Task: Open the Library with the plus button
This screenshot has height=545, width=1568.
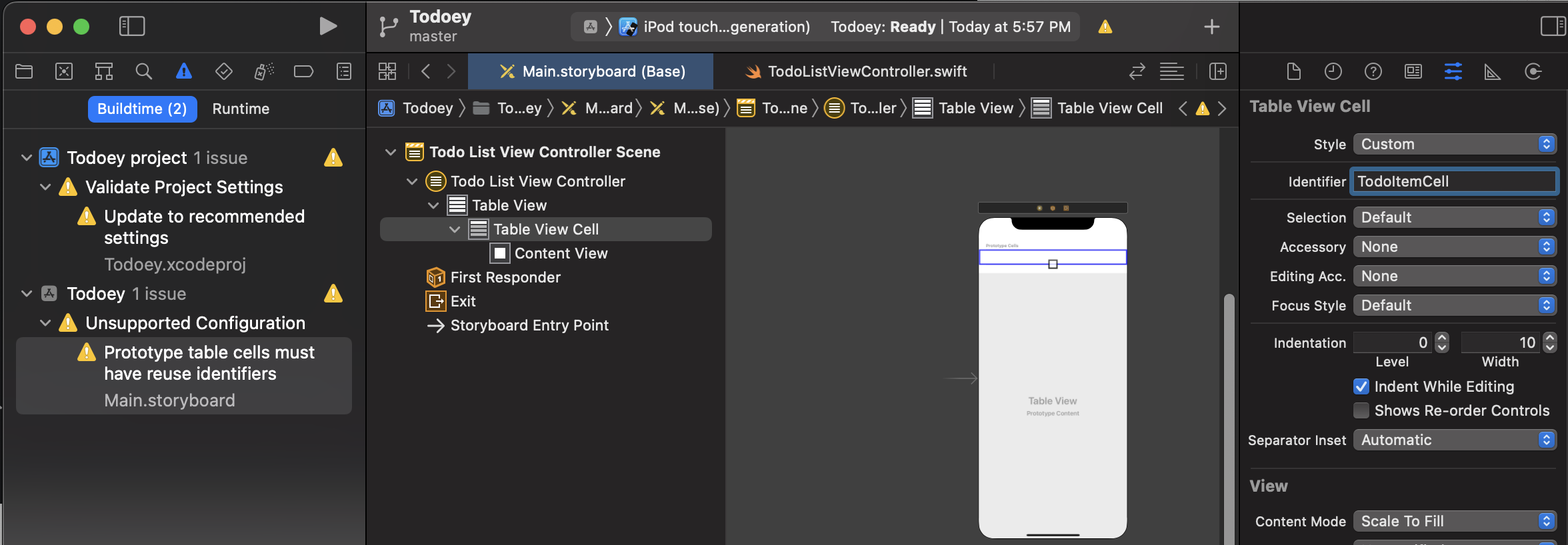Action: pos(1212,27)
